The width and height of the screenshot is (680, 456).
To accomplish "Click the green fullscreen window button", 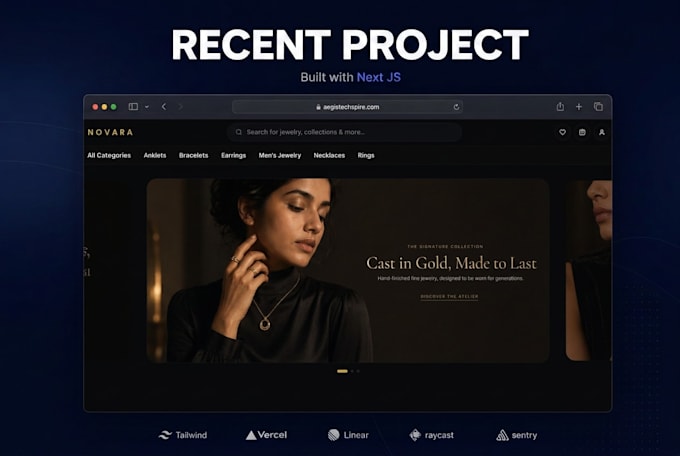I will pyautogui.click(x=113, y=107).
